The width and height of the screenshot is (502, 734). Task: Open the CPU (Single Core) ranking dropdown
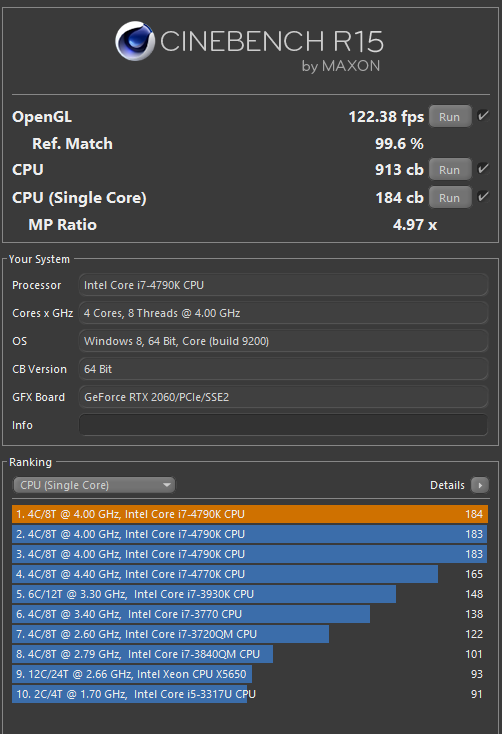tap(94, 485)
